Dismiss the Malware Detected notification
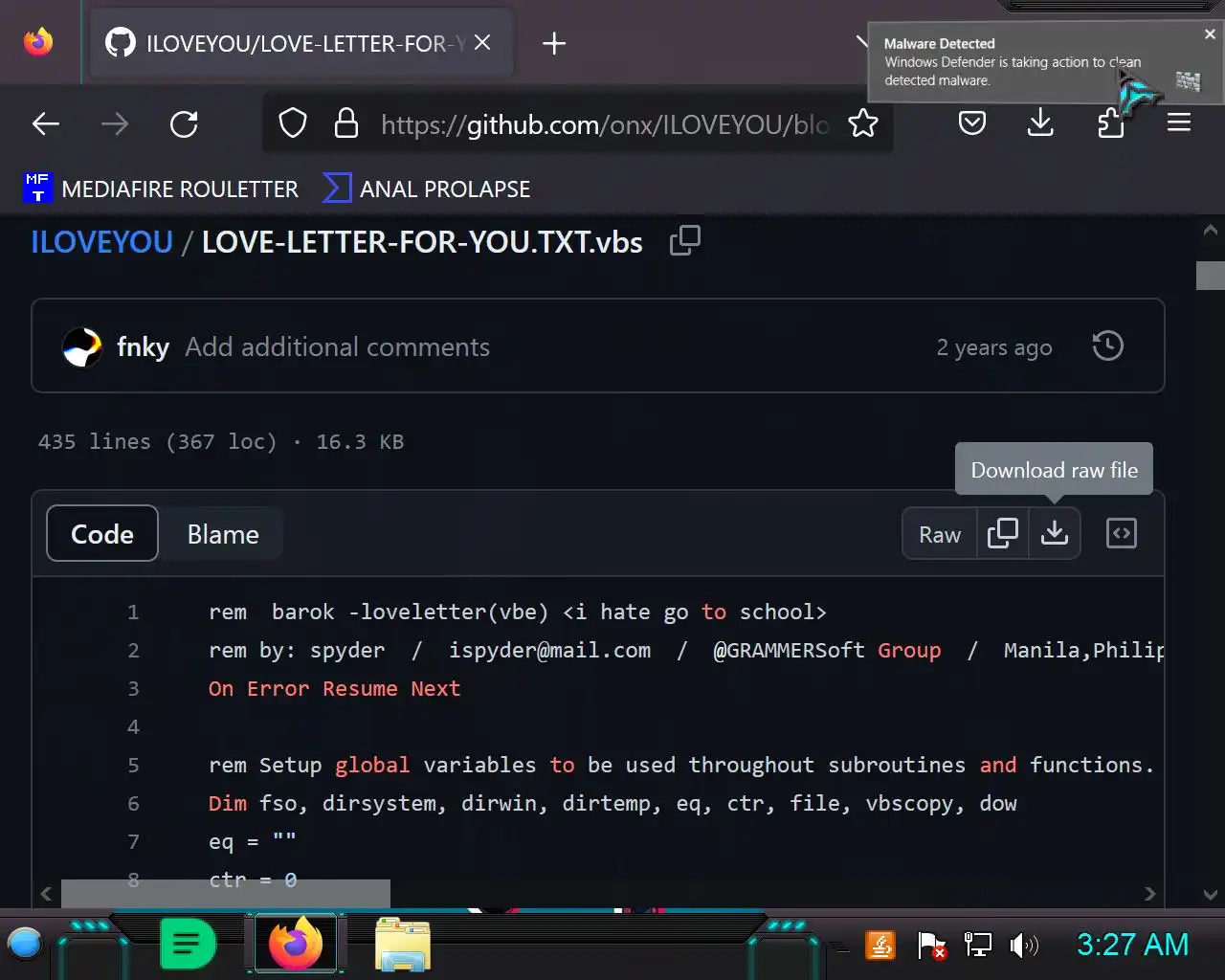 [x=1210, y=33]
